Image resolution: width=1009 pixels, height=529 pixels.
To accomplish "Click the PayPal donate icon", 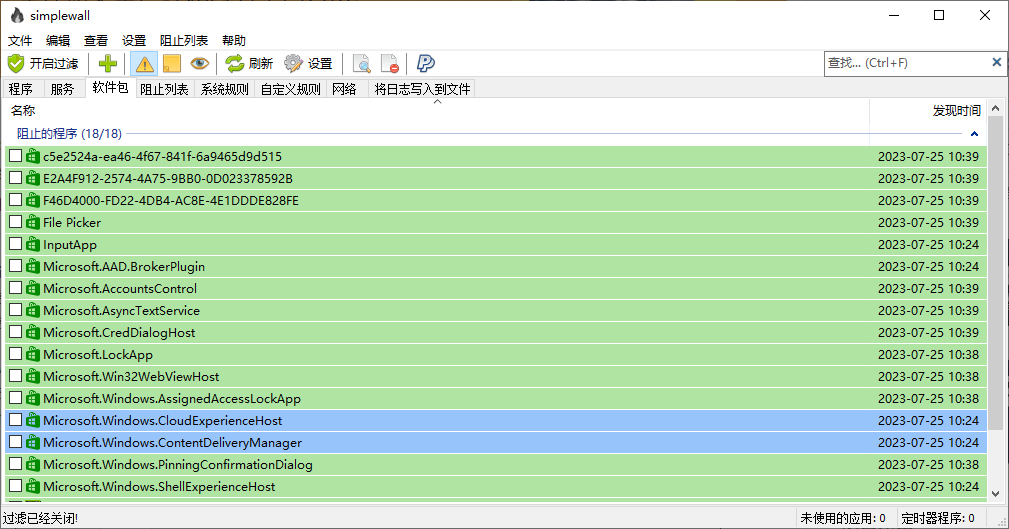I will point(426,64).
